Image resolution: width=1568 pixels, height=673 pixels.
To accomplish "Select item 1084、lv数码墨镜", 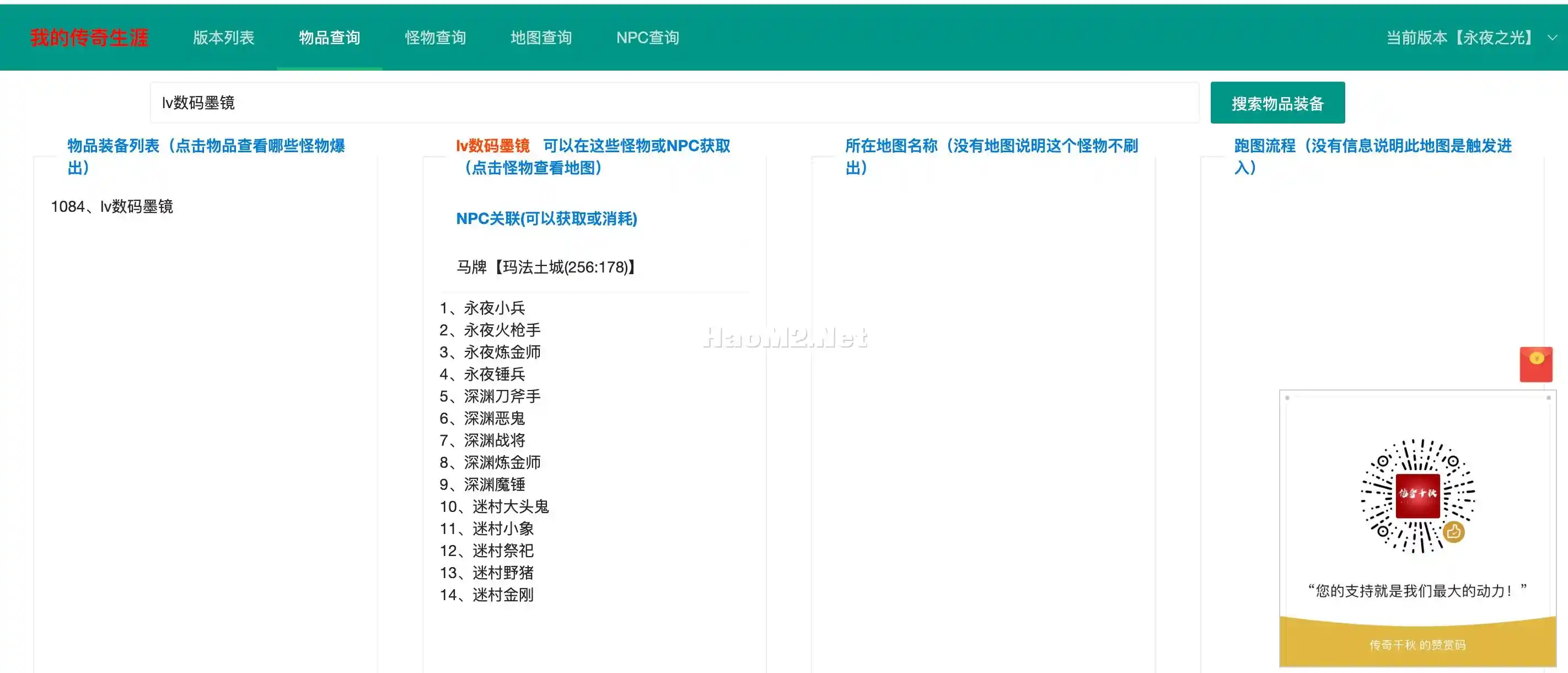I will 112,206.
